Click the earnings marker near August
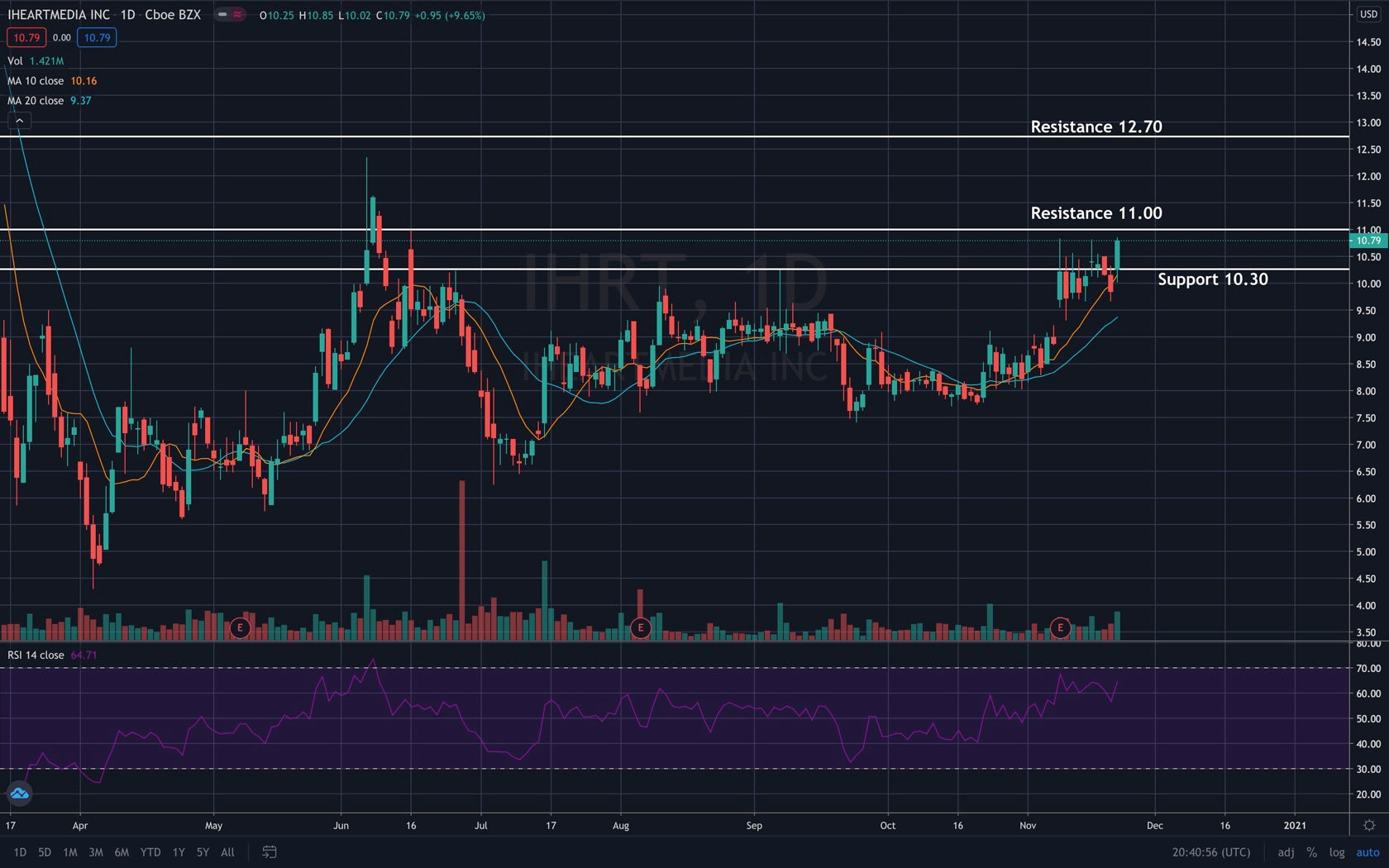Screen dimensions: 1389x868 point(640,627)
